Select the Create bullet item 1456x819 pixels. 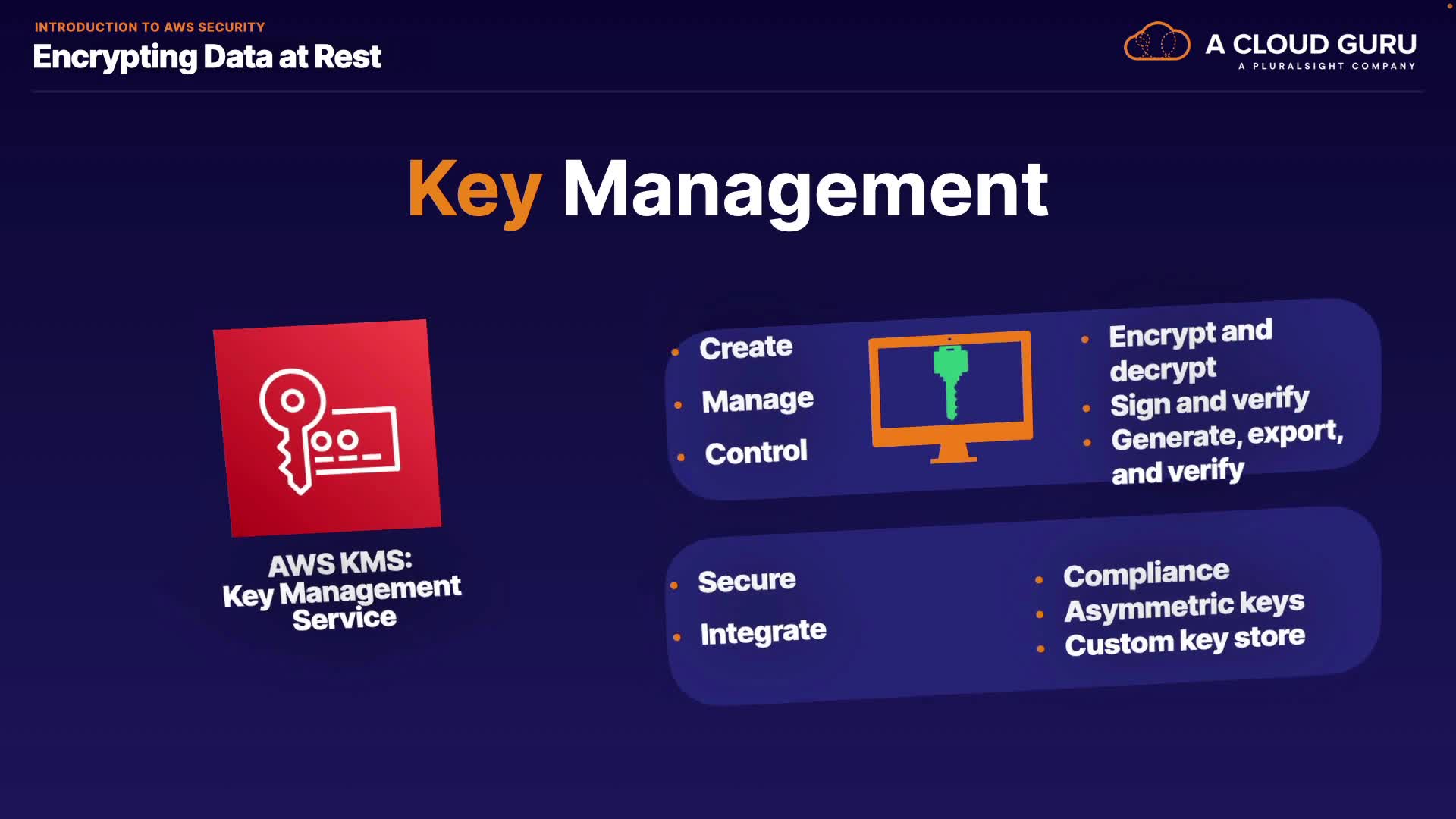745,347
